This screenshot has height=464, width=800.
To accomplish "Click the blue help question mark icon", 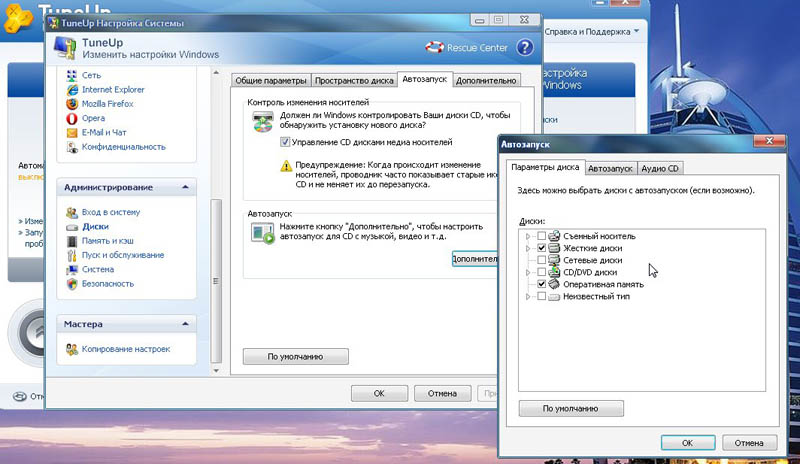I will click(524, 47).
